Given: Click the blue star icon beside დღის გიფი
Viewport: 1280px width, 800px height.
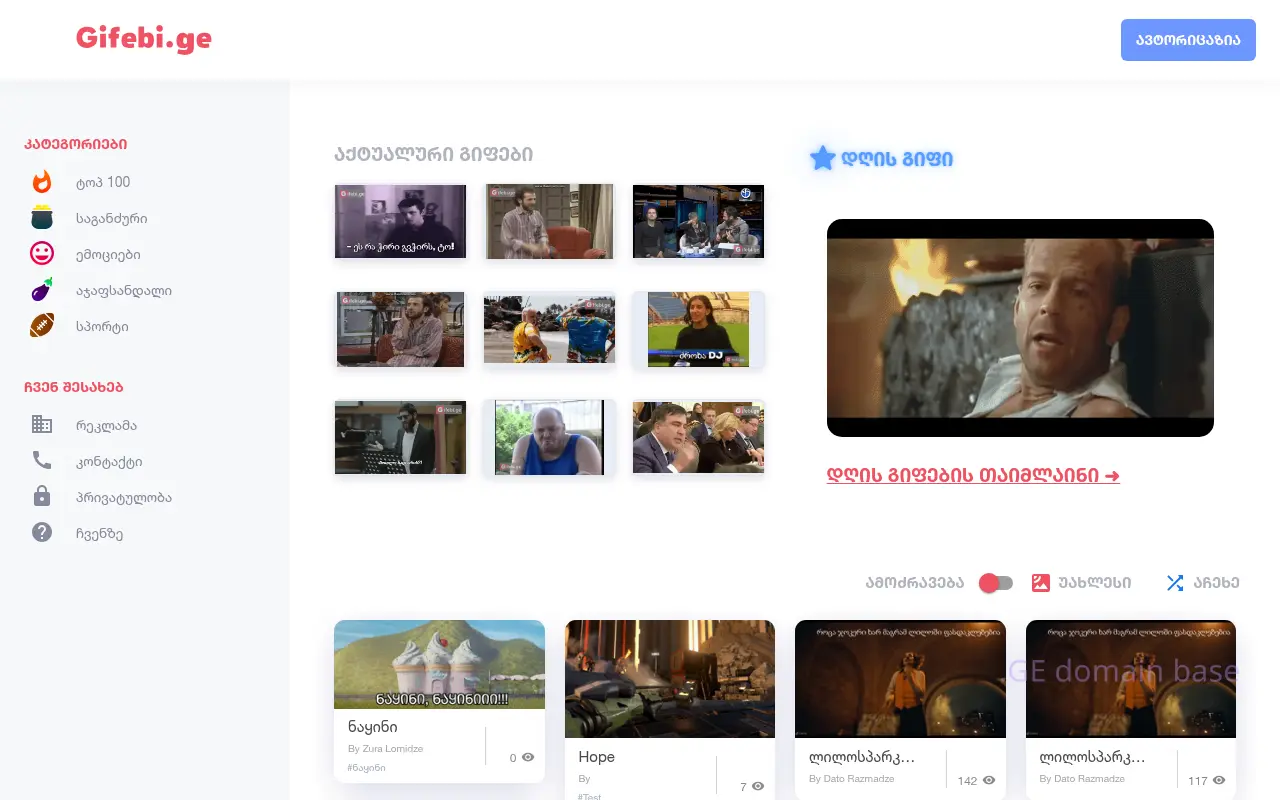Looking at the screenshot, I should 822,158.
